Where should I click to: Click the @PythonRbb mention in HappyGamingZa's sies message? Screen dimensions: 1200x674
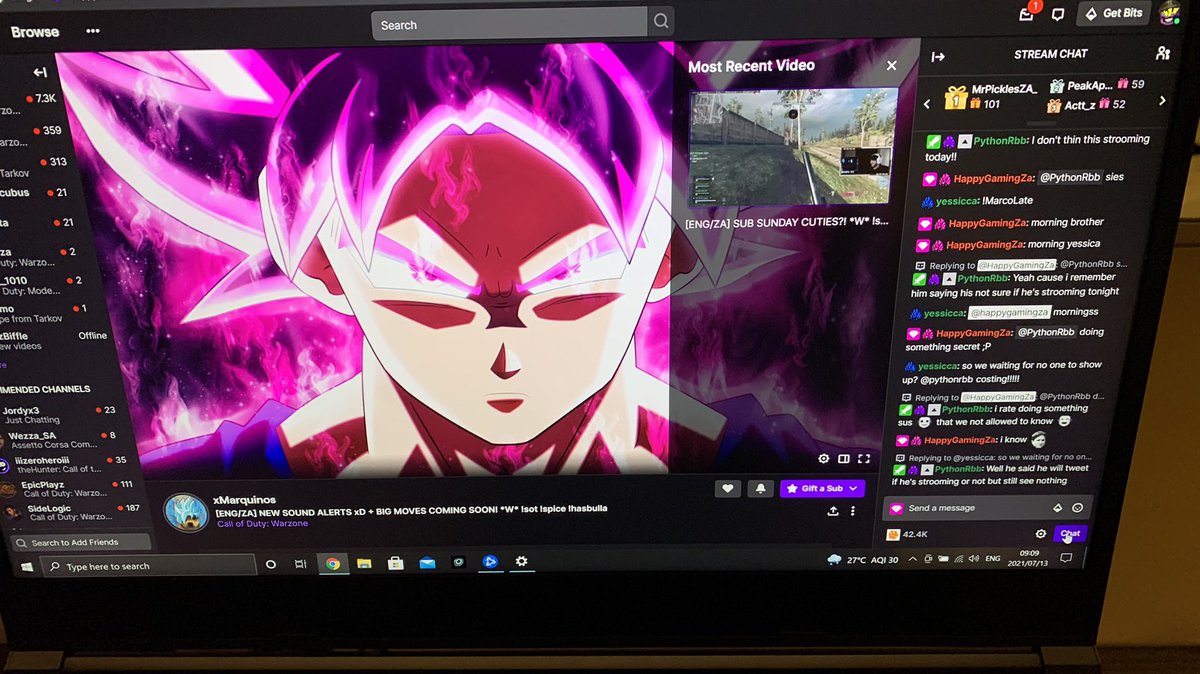coord(1069,177)
